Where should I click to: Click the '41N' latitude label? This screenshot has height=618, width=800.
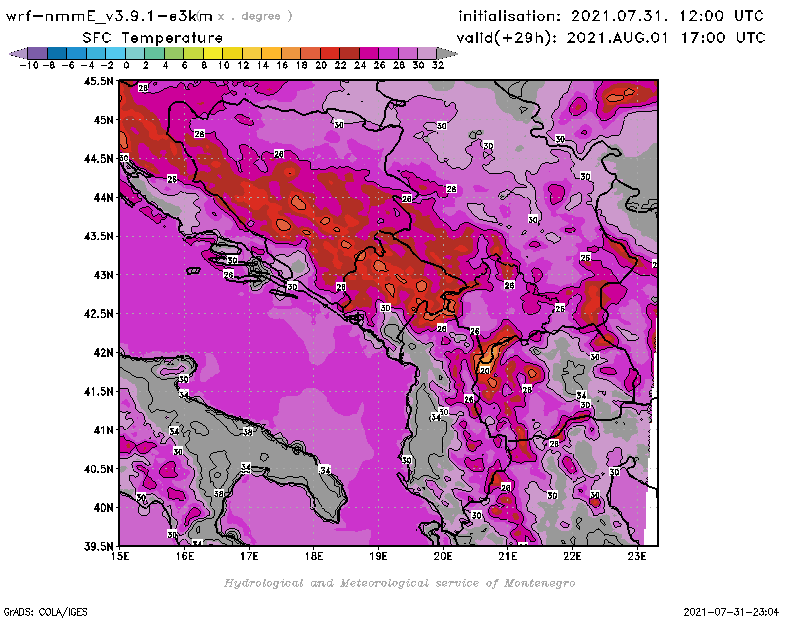103,430
